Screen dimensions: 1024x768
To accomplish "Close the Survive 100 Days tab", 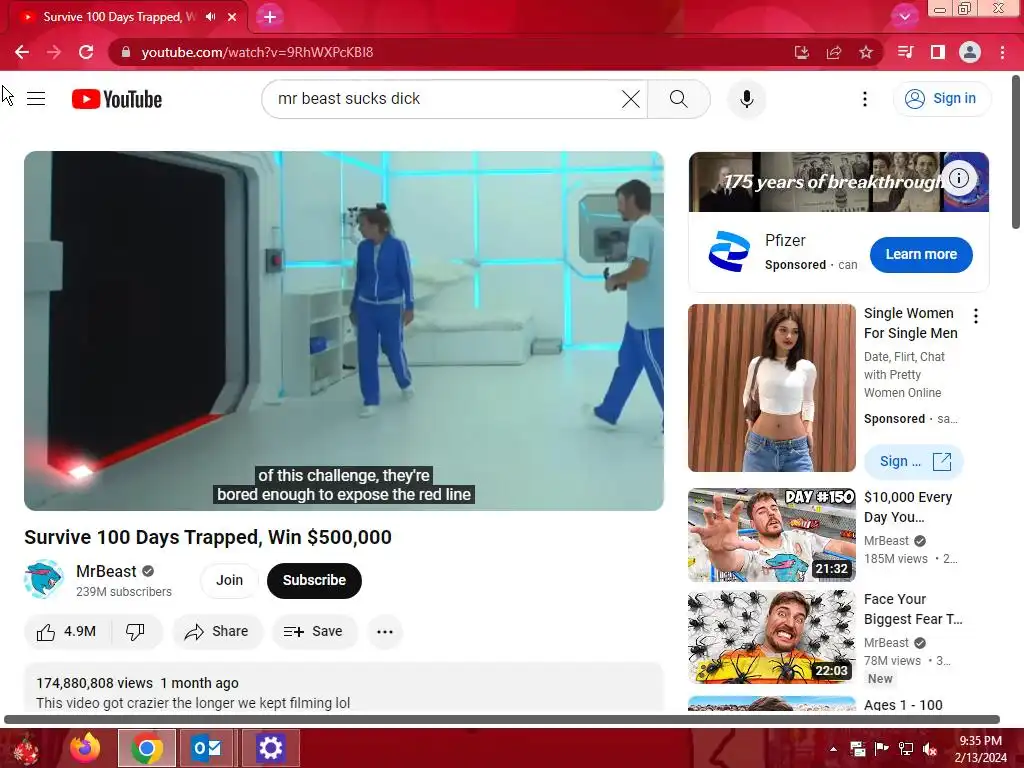I will [232, 17].
